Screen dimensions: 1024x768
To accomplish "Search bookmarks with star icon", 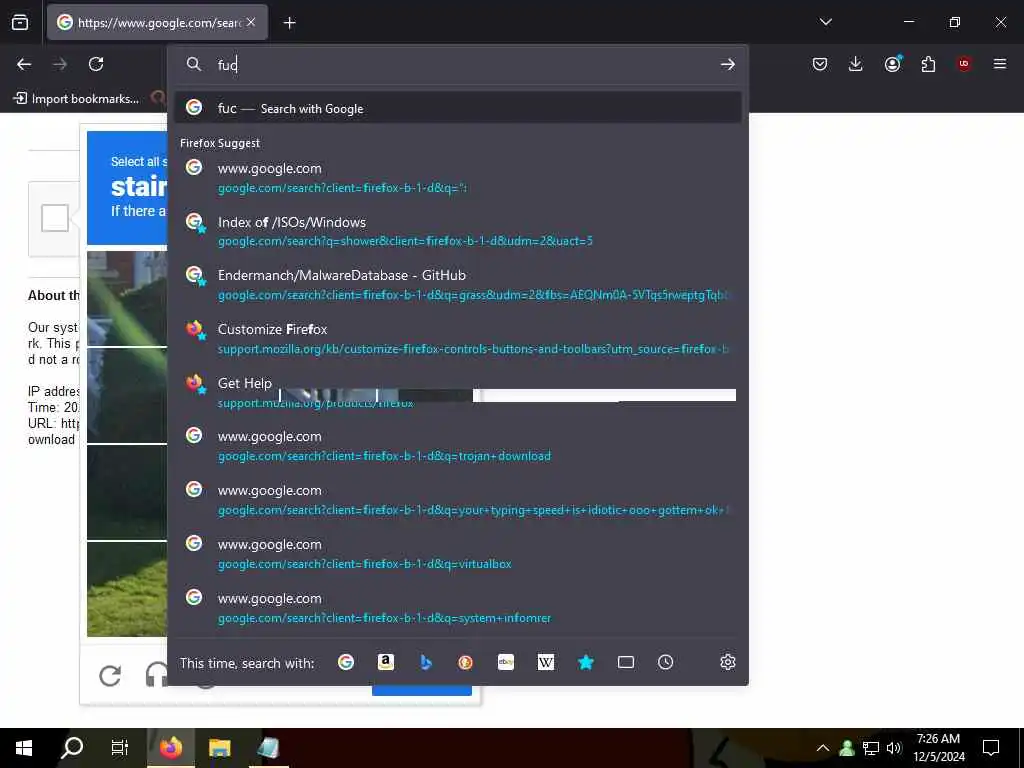I will [586, 662].
